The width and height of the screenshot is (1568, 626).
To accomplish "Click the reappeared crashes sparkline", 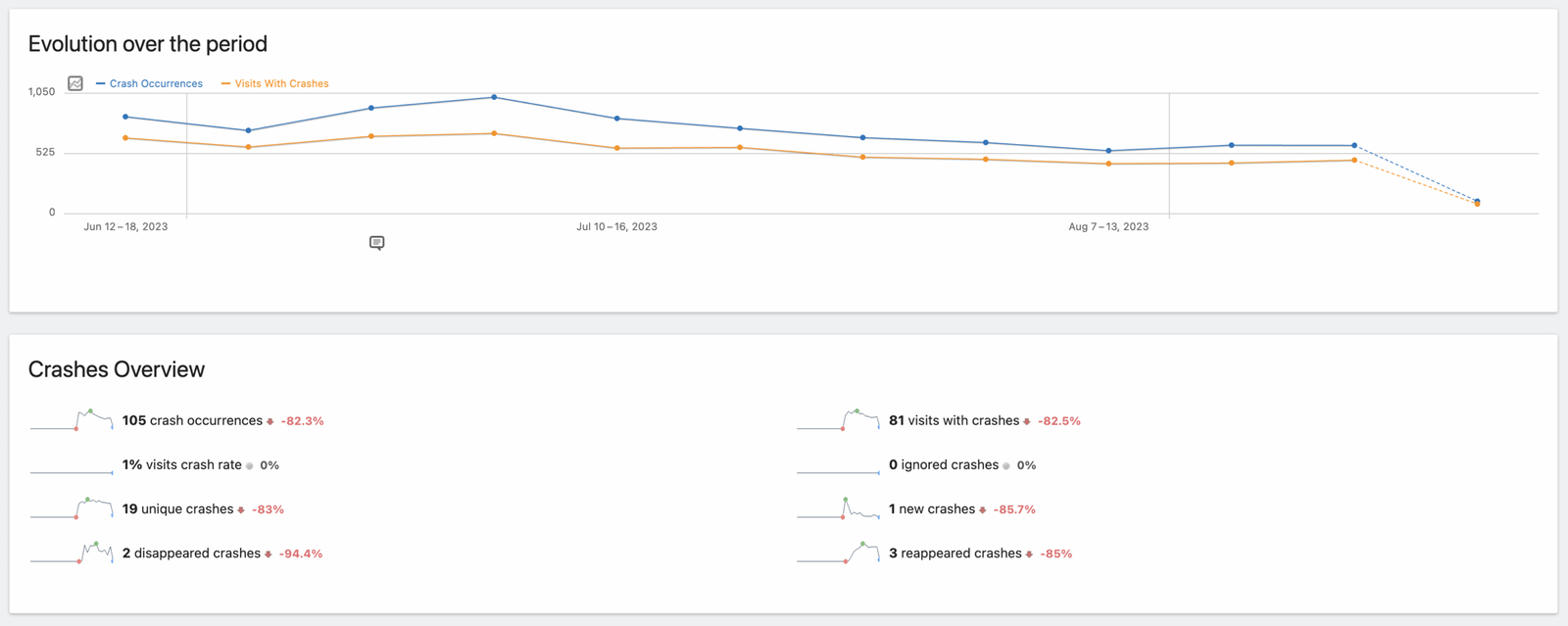I will (838, 554).
